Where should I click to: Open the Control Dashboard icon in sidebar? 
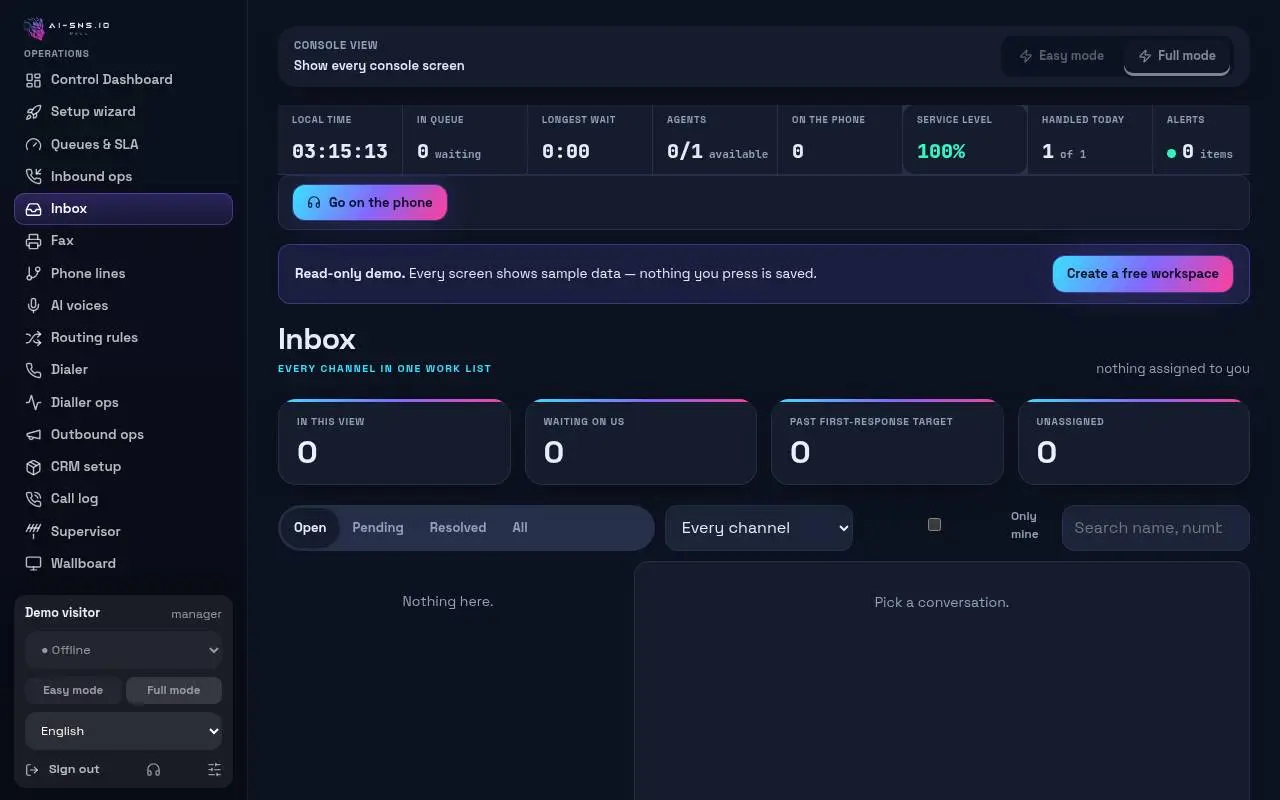(x=33, y=80)
